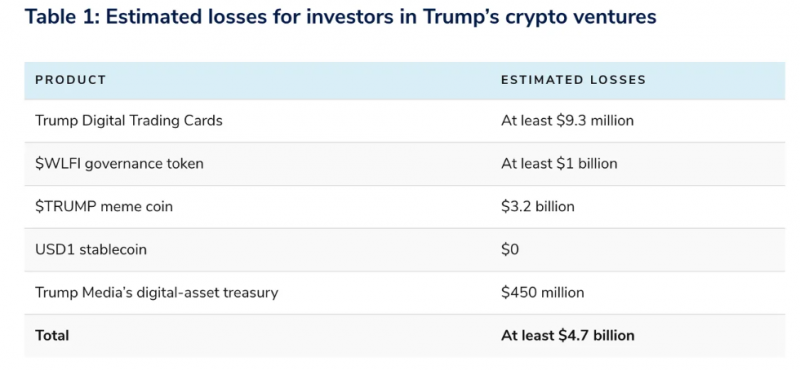Click the At least $1 billion value

[559, 163]
